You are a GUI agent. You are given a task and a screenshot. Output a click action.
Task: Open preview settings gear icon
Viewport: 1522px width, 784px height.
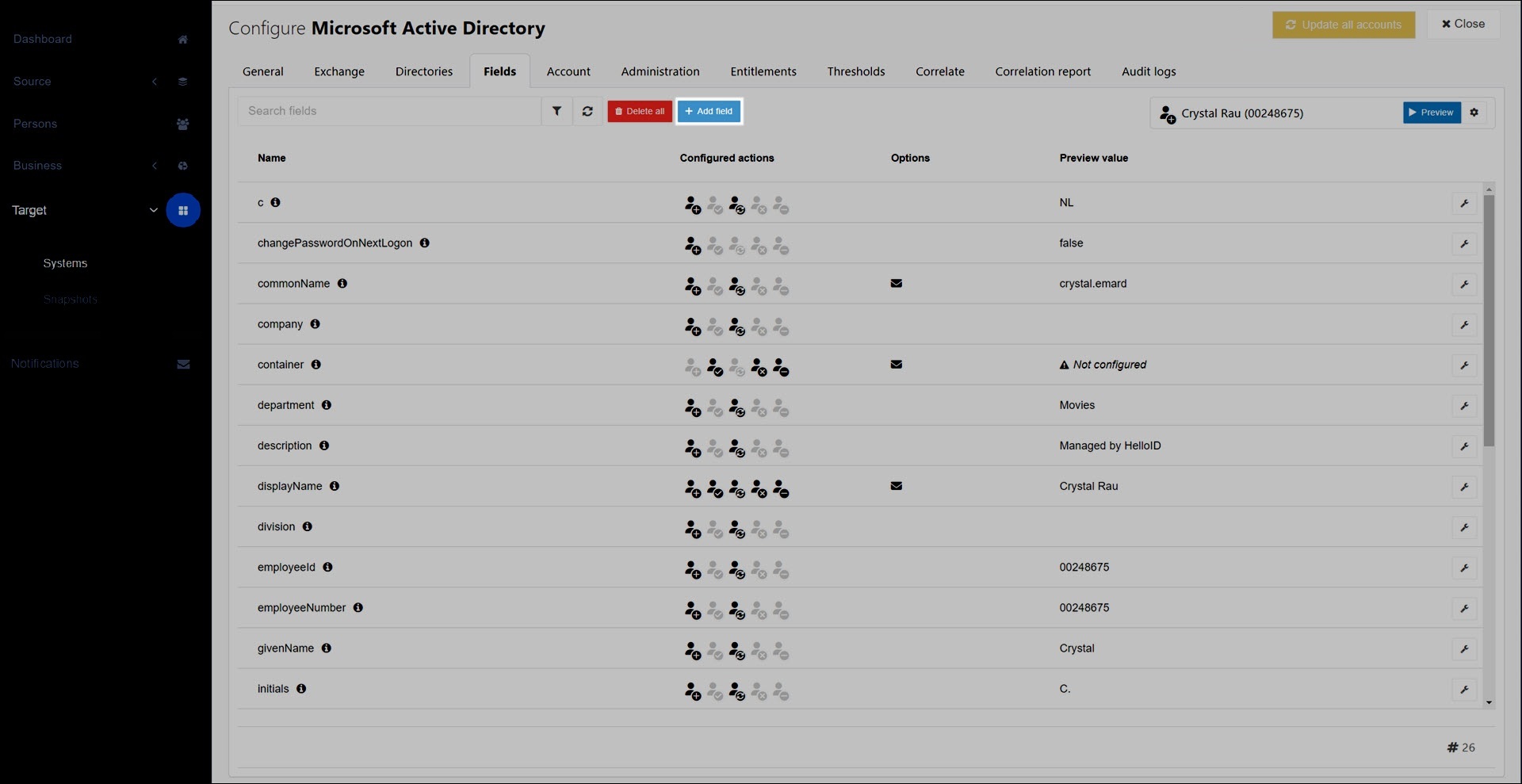pyautogui.click(x=1474, y=113)
